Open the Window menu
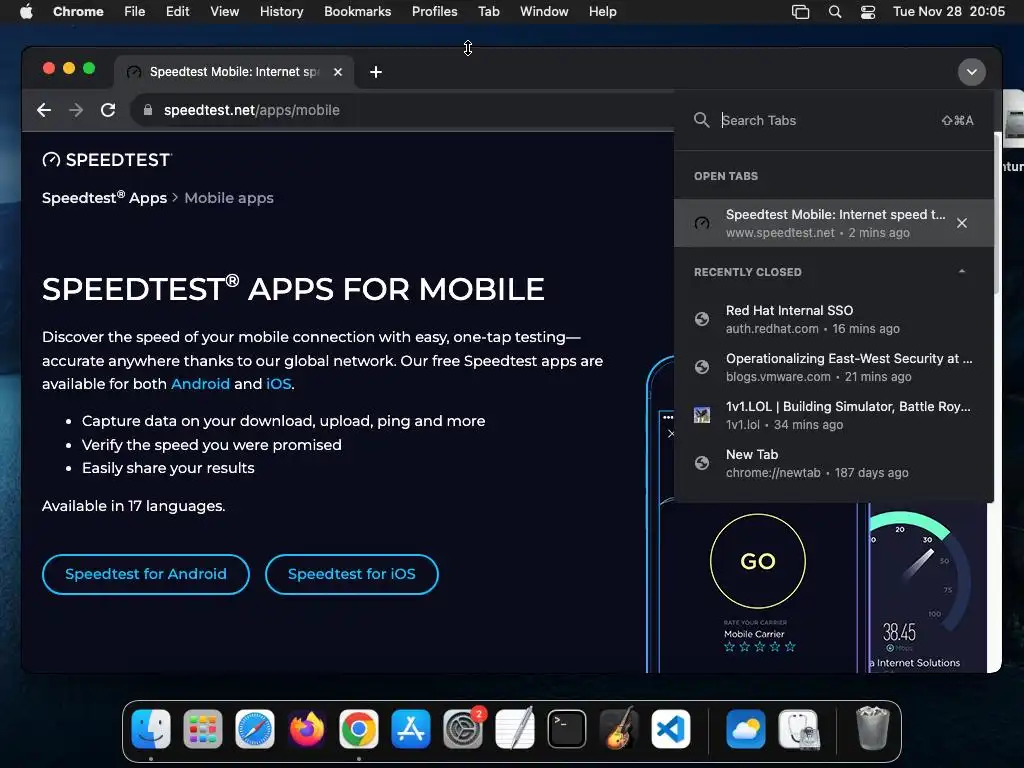Viewport: 1024px width, 768px height. coord(544,12)
